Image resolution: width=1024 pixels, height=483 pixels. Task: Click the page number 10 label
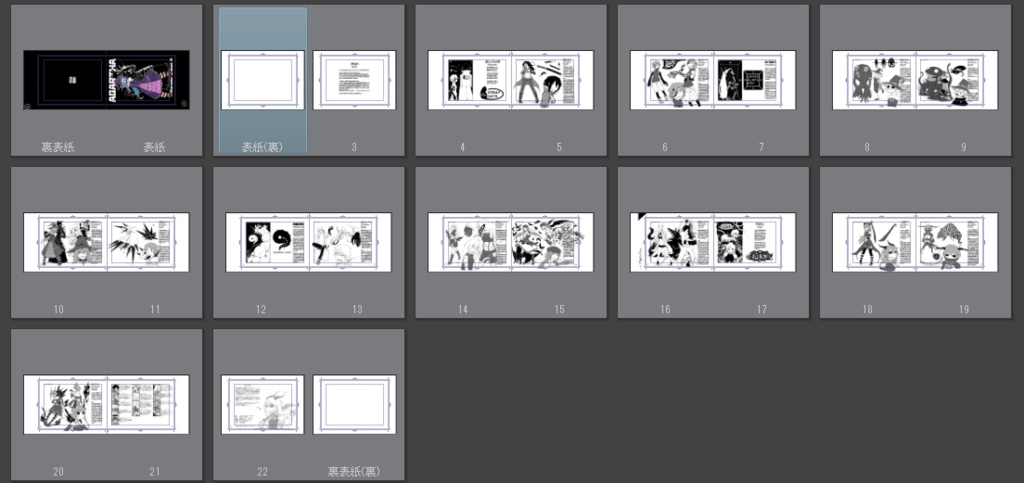pyautogui.click(x=59, y=309)
